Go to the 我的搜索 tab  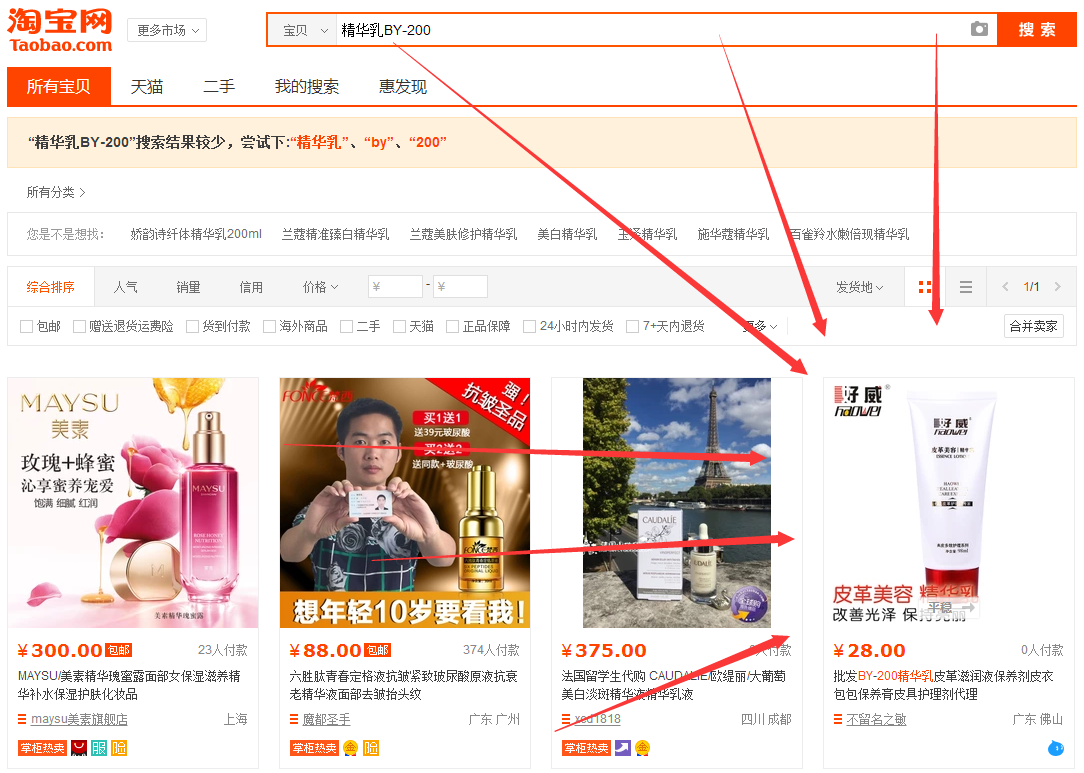click(307, 86)
